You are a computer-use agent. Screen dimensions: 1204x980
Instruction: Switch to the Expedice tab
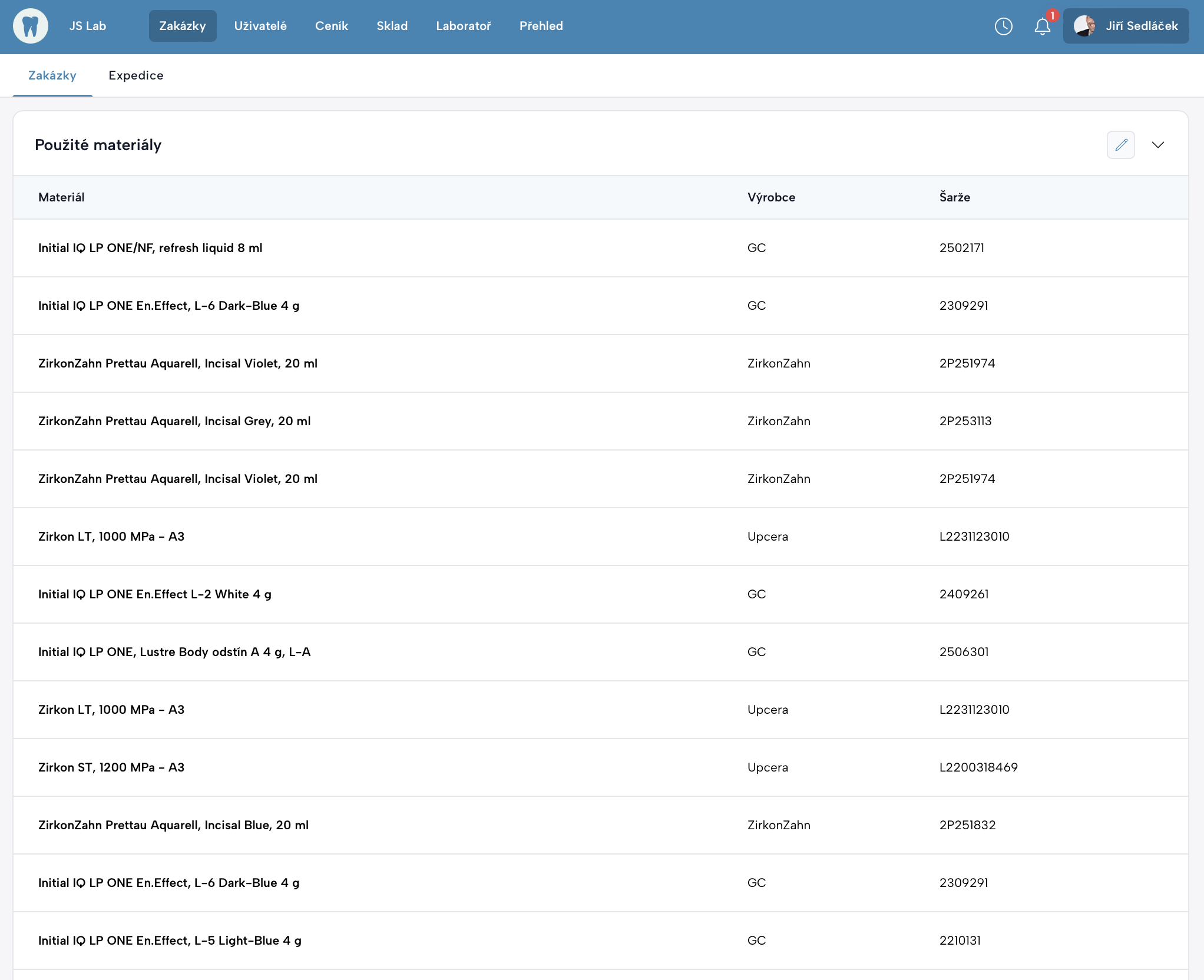[136, 75]
